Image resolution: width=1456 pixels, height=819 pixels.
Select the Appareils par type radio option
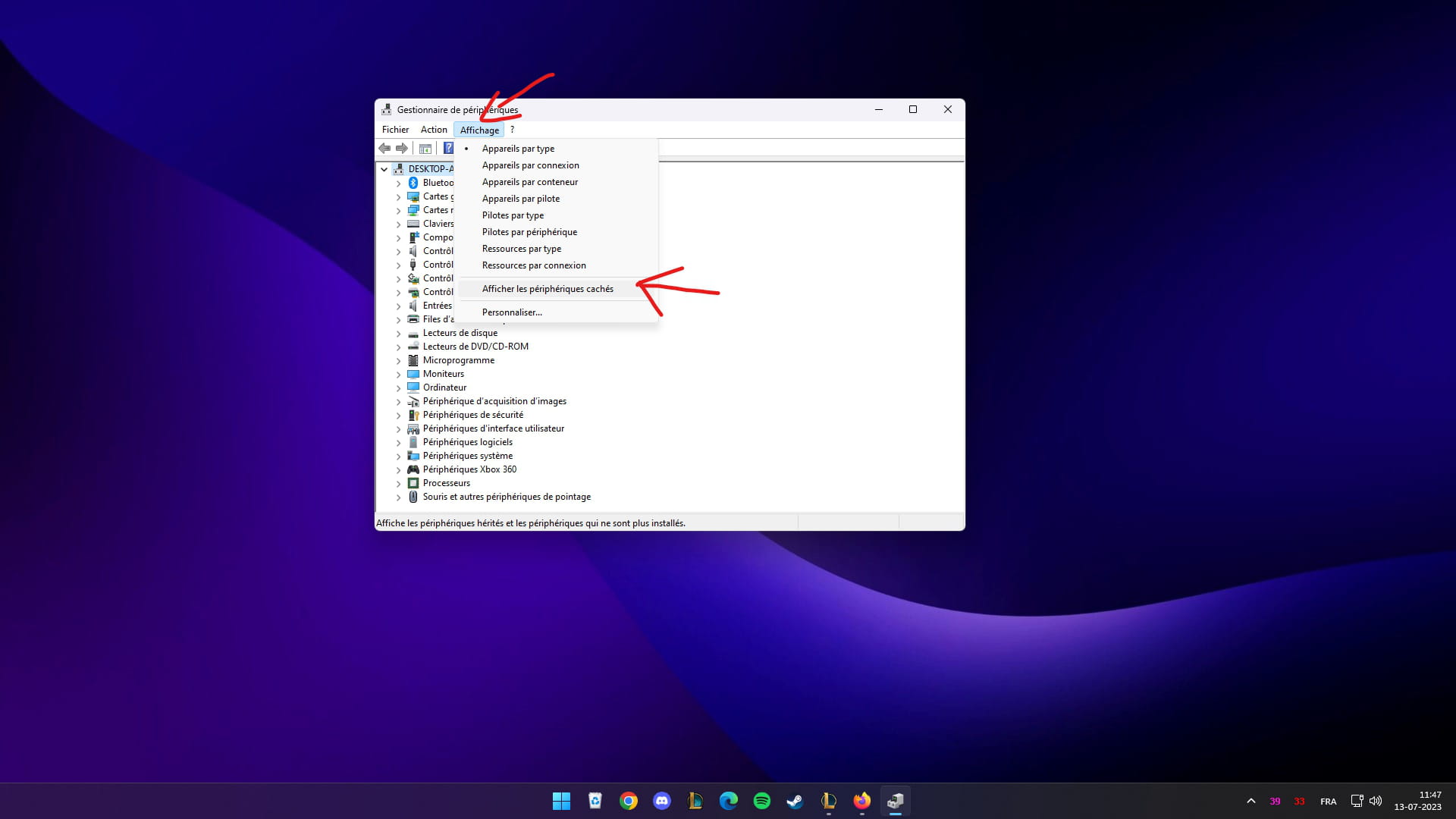[518, 149]
